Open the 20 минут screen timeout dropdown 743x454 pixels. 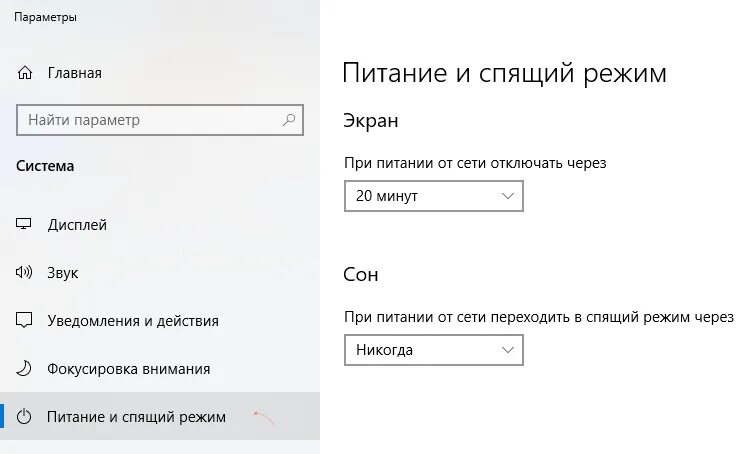tap(433, 196)
